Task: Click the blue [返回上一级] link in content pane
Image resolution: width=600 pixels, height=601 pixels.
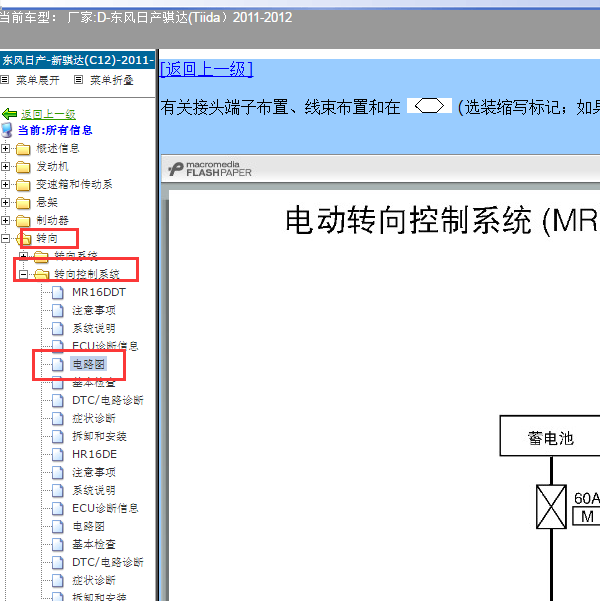Action: [206, 69]
